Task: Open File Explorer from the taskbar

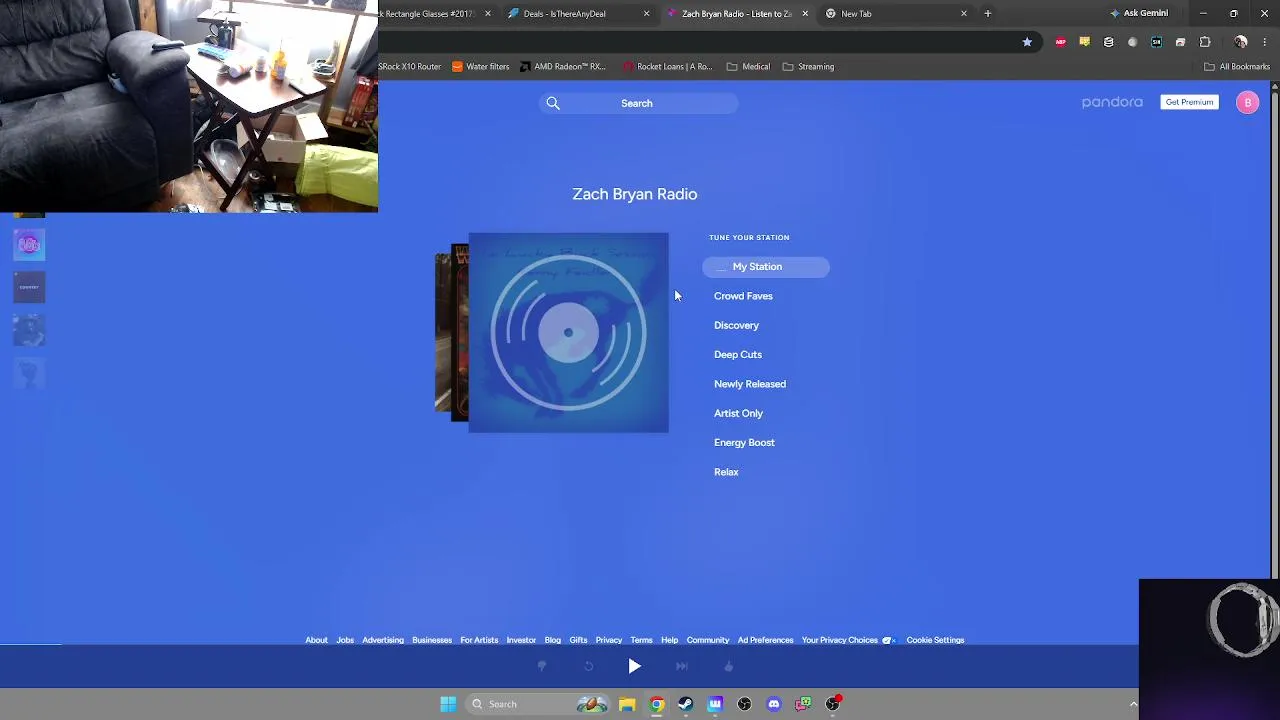Action: pyautogui.click(x=627, y=704)
